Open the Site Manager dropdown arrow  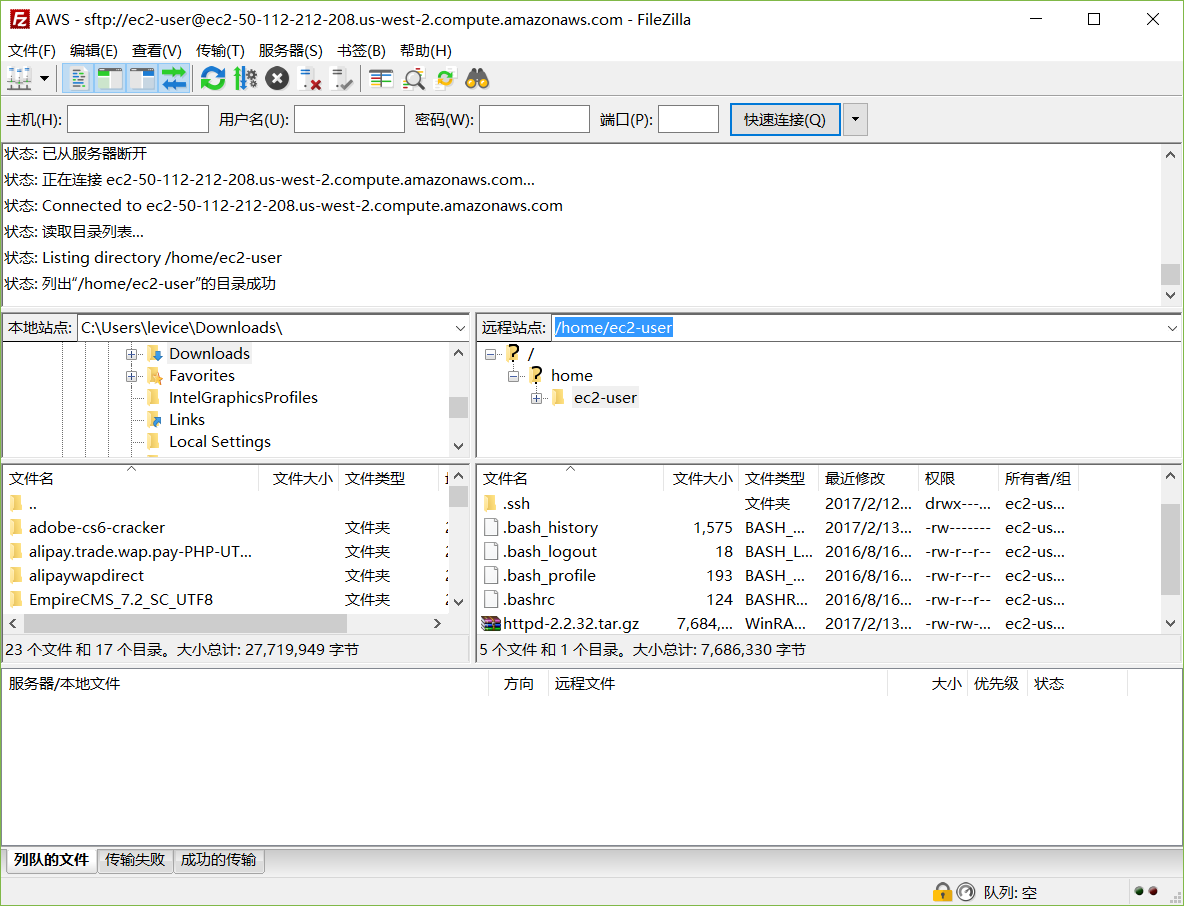45,79
